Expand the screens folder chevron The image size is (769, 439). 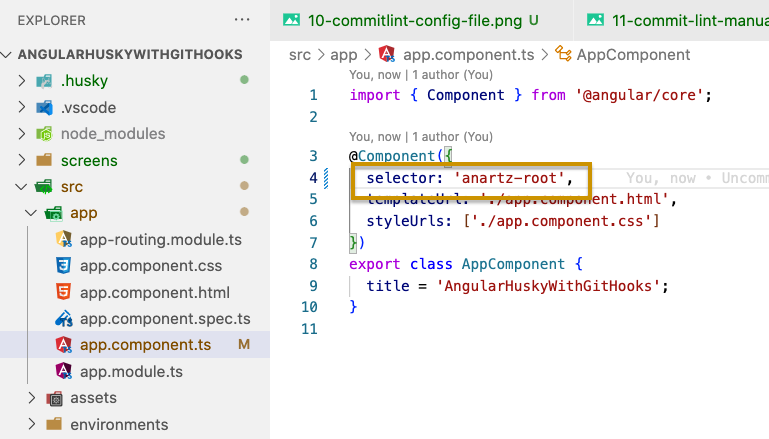[x=21, y=160]
